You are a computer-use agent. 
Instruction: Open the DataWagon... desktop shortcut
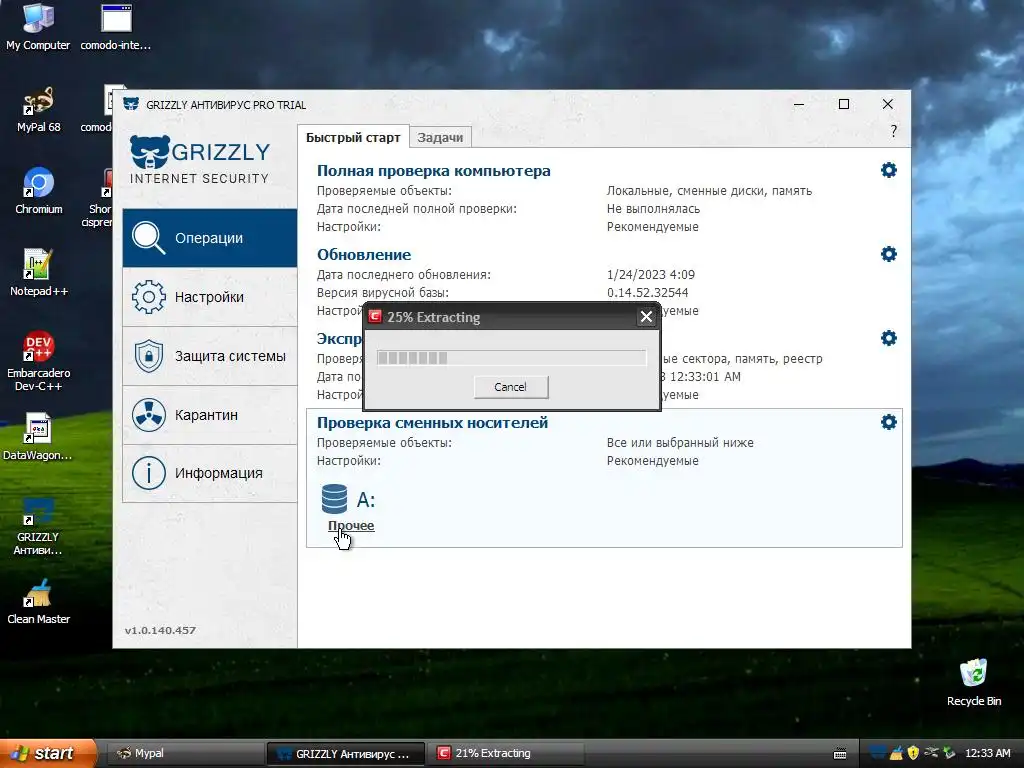pyautogui.click(x=38, y=436)
